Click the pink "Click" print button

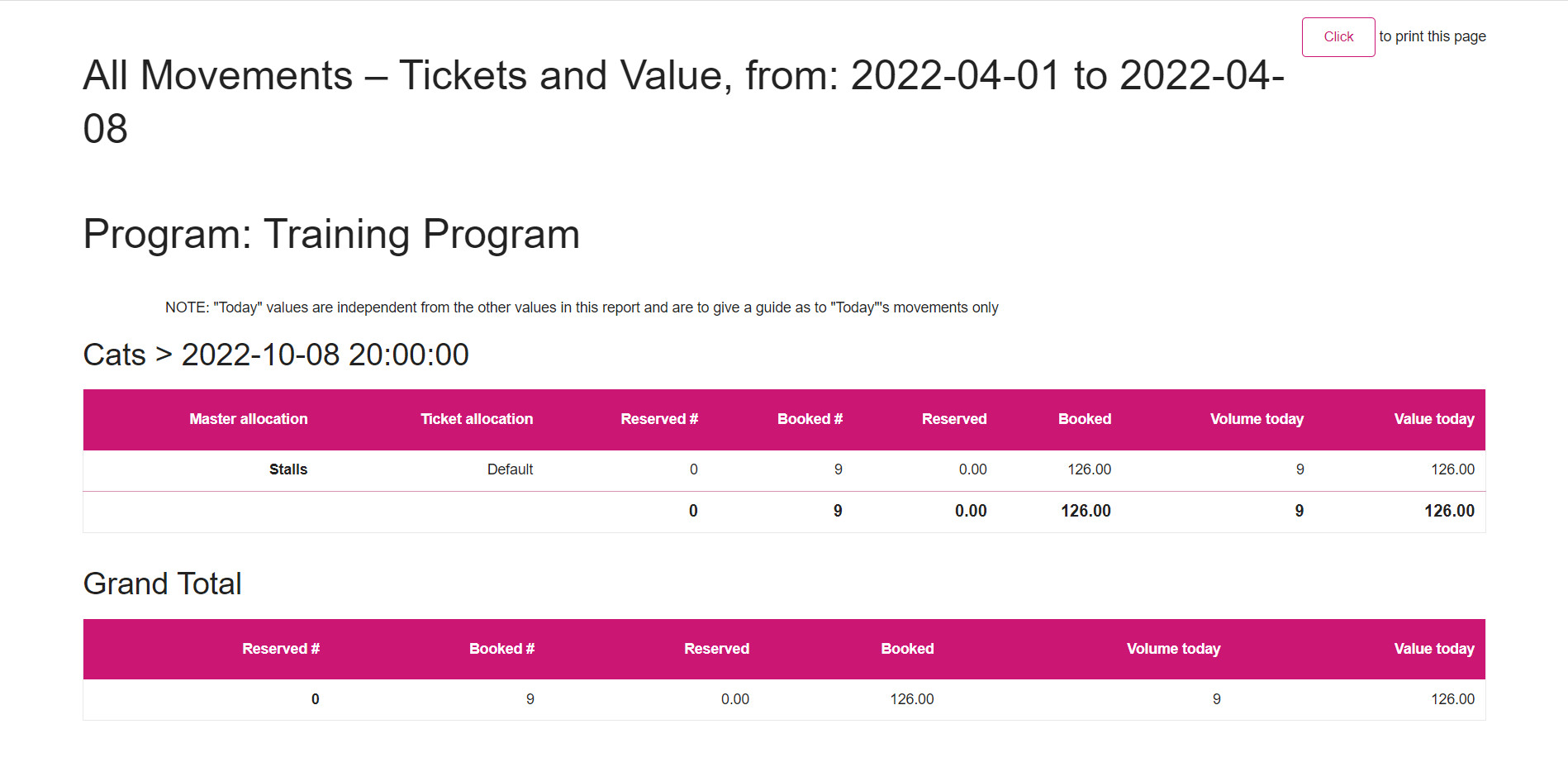click(x=1338, y=36)
